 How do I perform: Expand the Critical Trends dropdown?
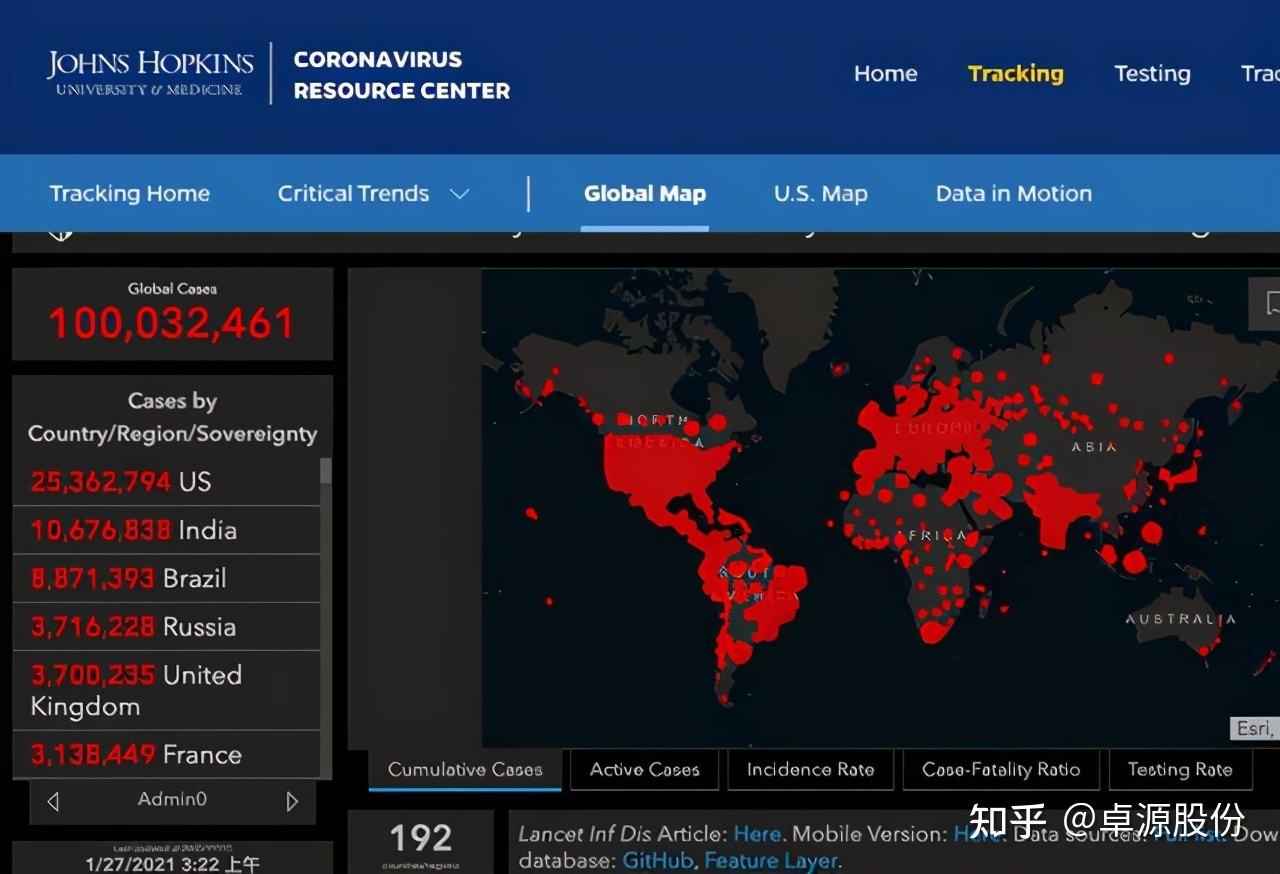[373, 193]
